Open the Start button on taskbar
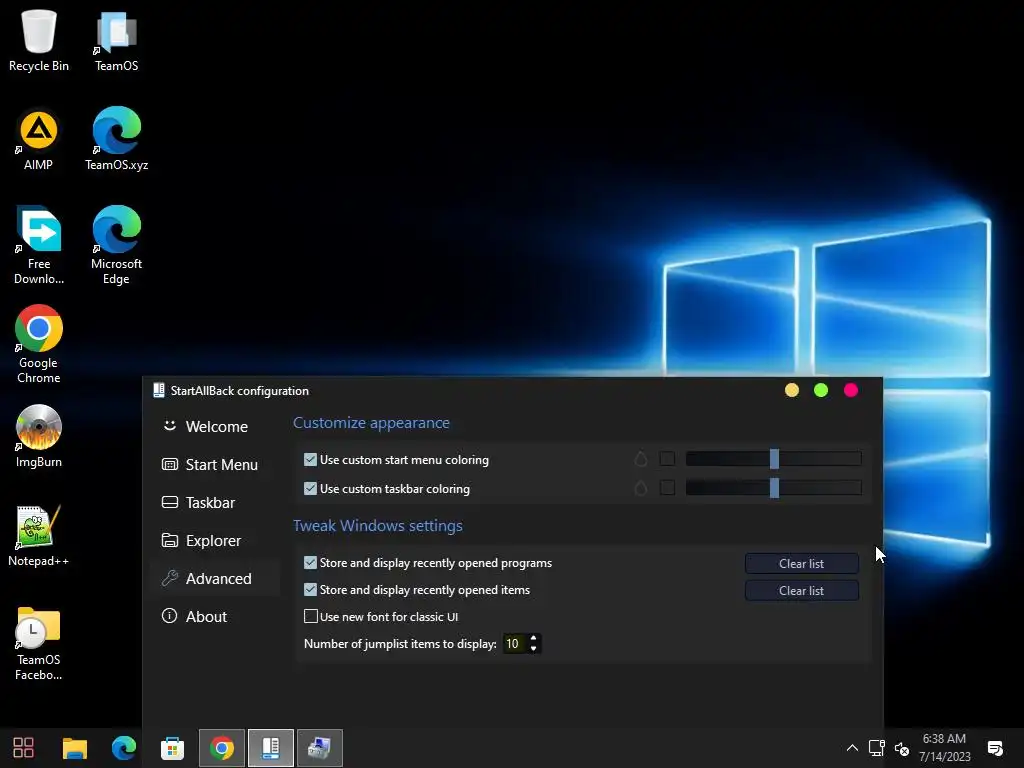The width and height of the screenshot is (1024, 768). pyautogui.click(x=24, y=748)
